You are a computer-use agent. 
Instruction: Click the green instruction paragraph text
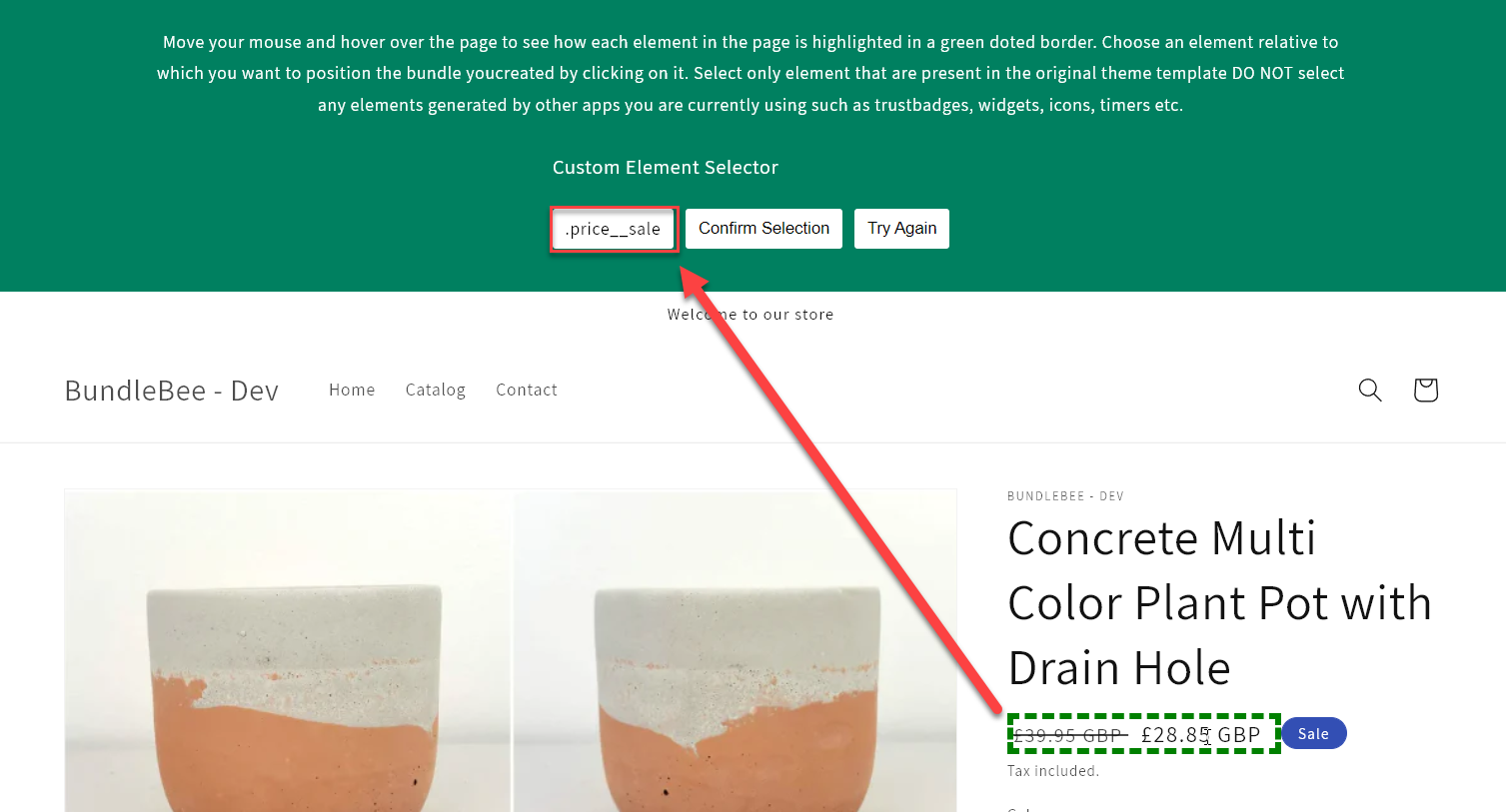tap(751, 73)
